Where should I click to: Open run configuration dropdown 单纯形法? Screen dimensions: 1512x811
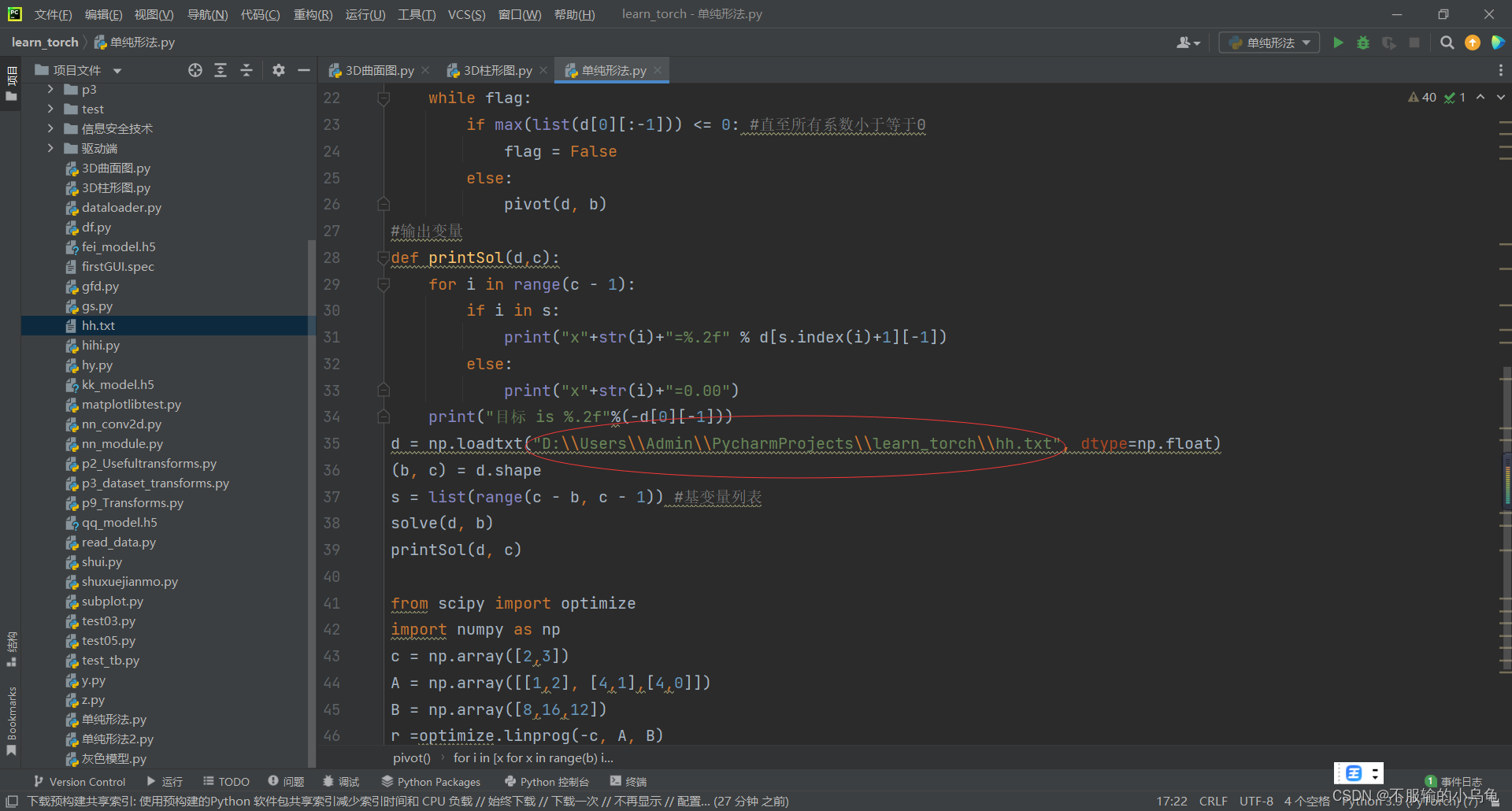click(1269, 43)
